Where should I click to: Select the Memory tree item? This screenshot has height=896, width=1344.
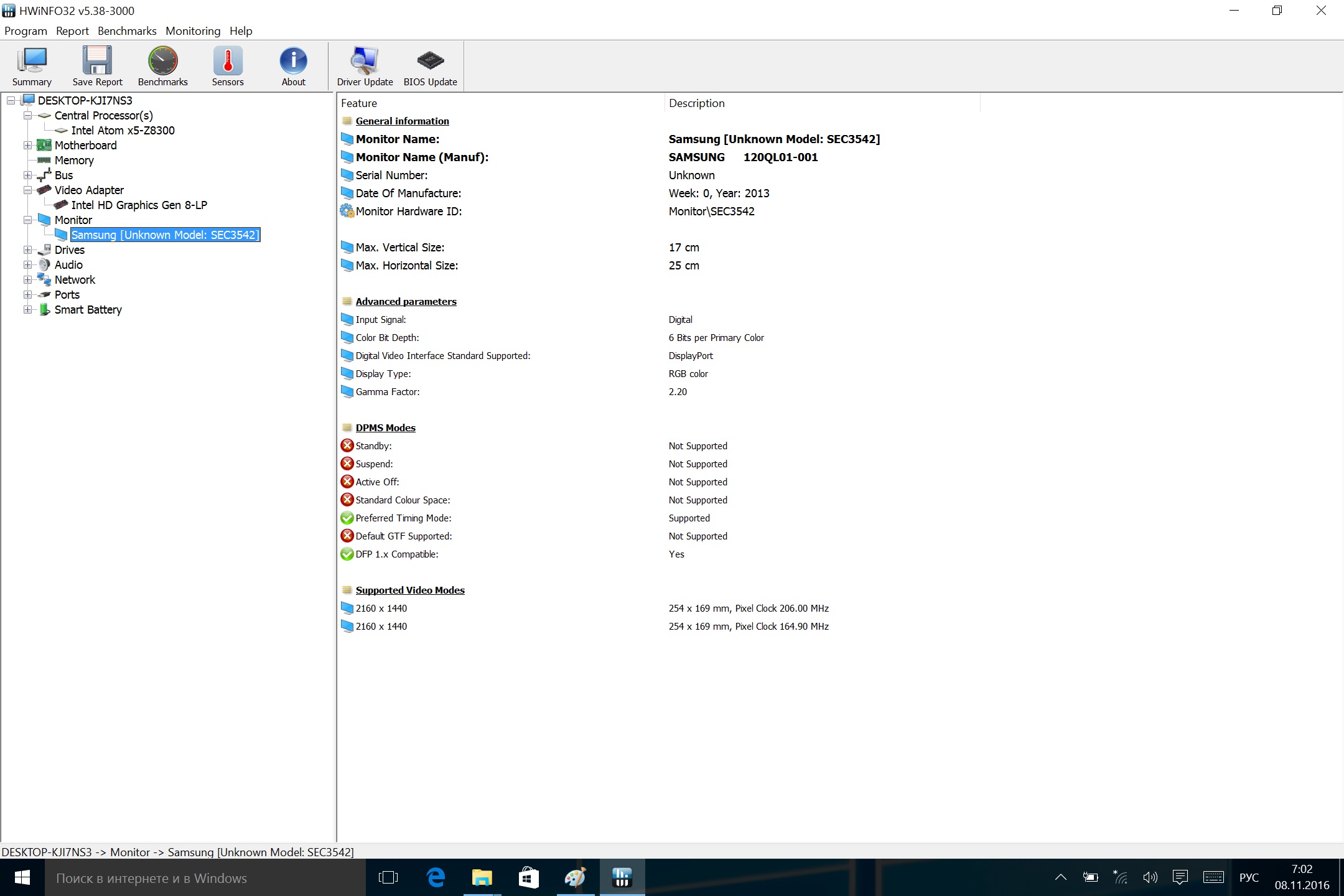coord(74,160)
